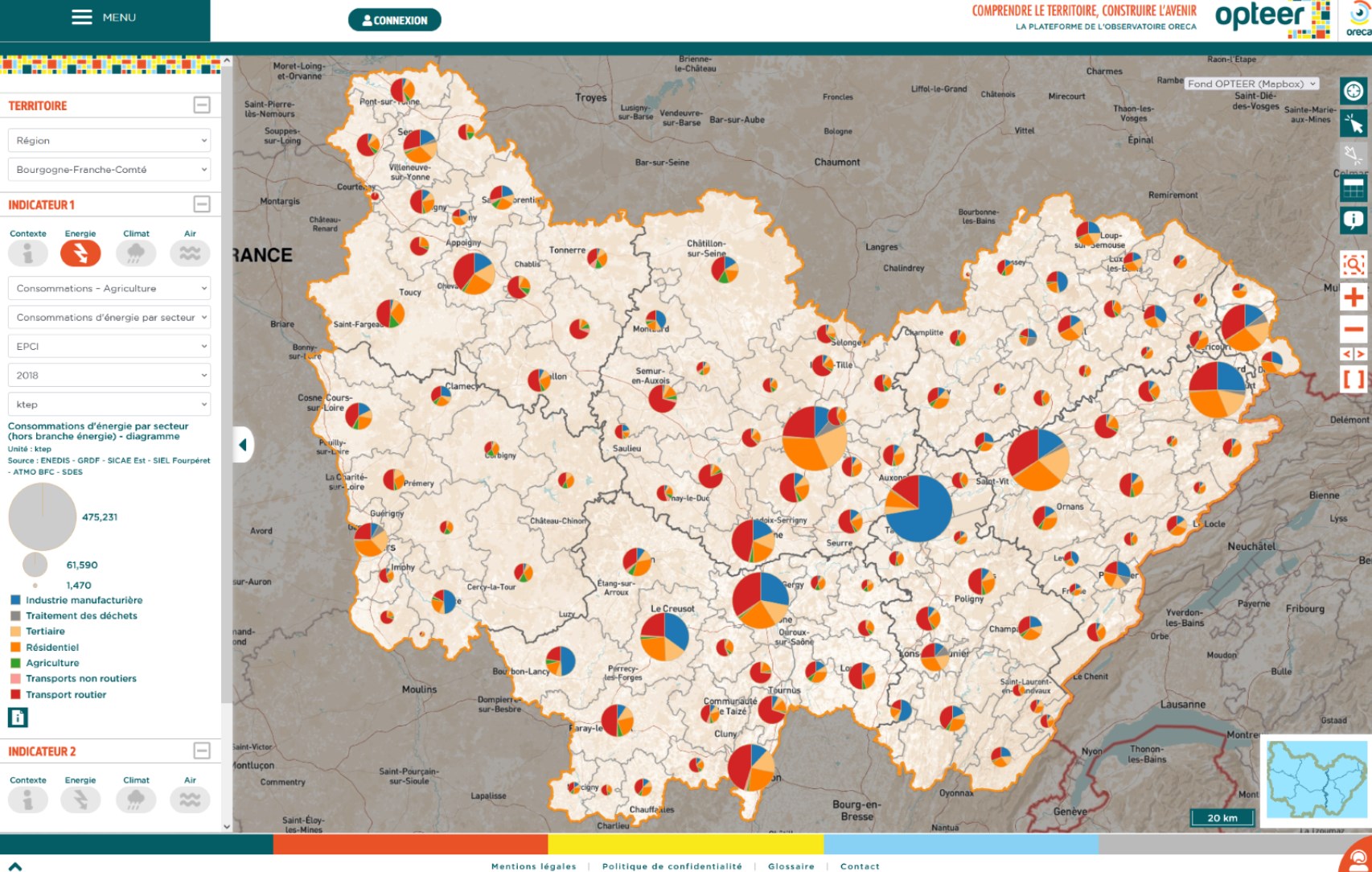
Task: Open the data table view icon
Action: [1354, 189]
